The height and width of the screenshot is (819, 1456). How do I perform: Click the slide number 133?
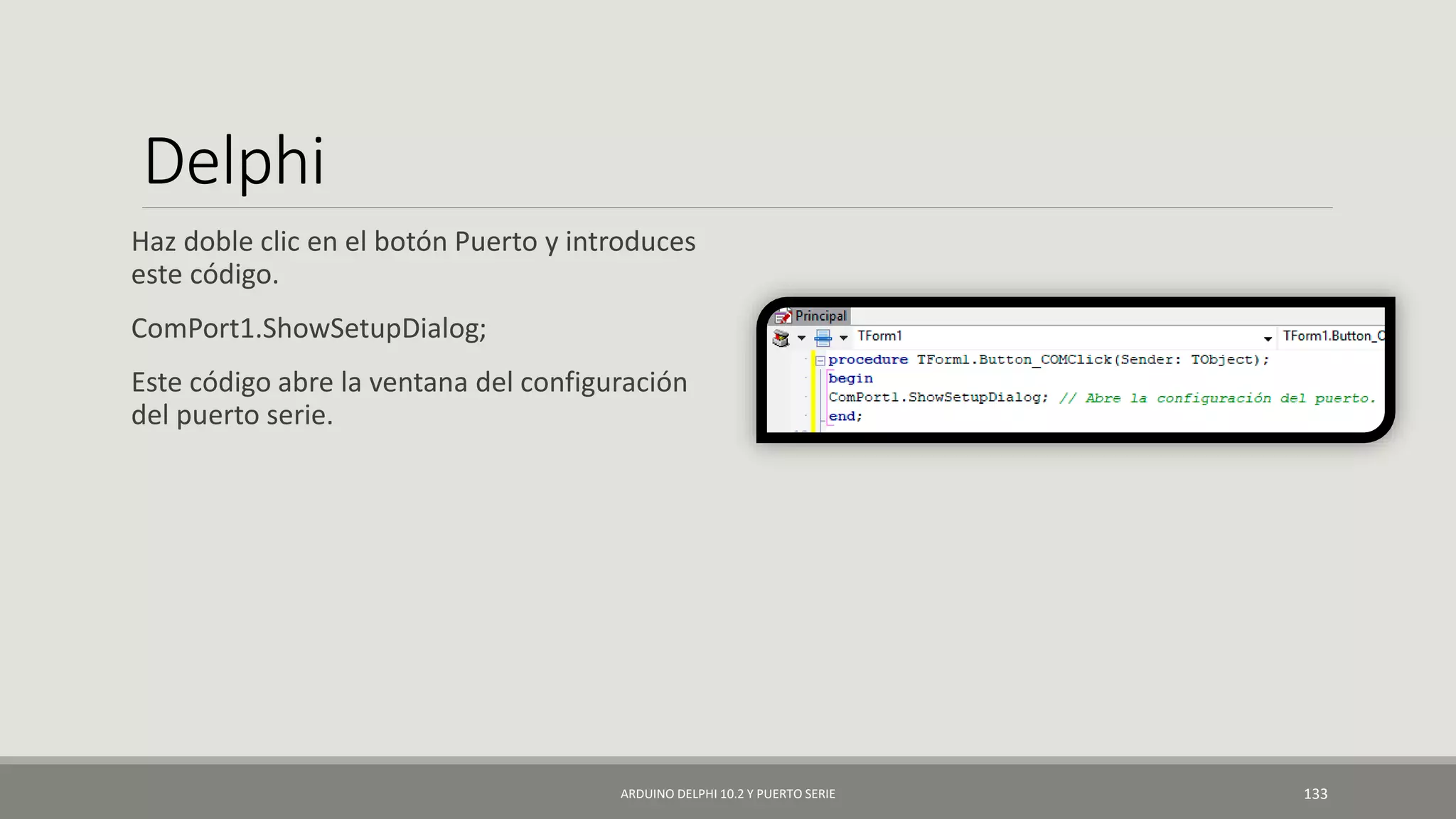1315,794
